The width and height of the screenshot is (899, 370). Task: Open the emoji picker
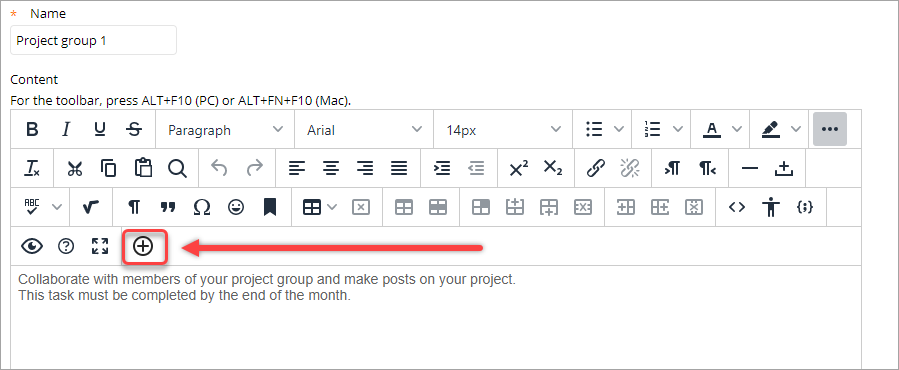tap(236, 207)
